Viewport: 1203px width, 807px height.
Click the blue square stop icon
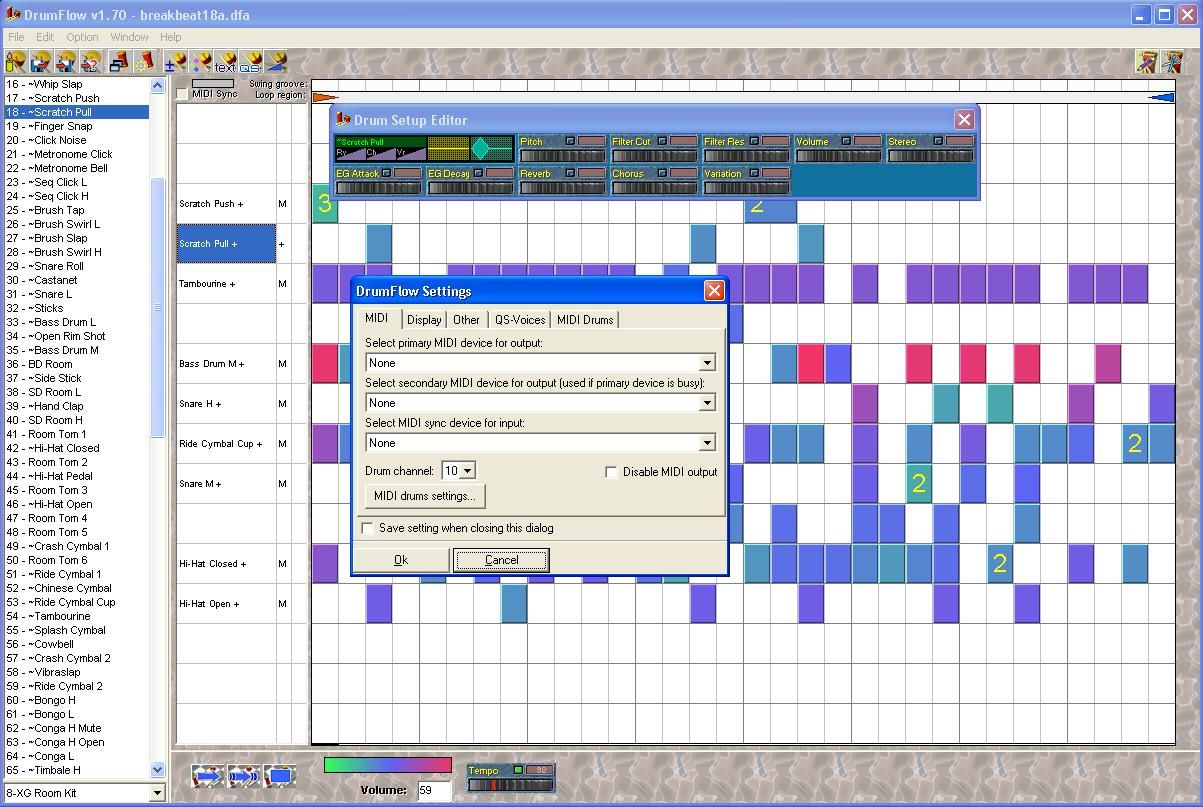click(280, 775)
